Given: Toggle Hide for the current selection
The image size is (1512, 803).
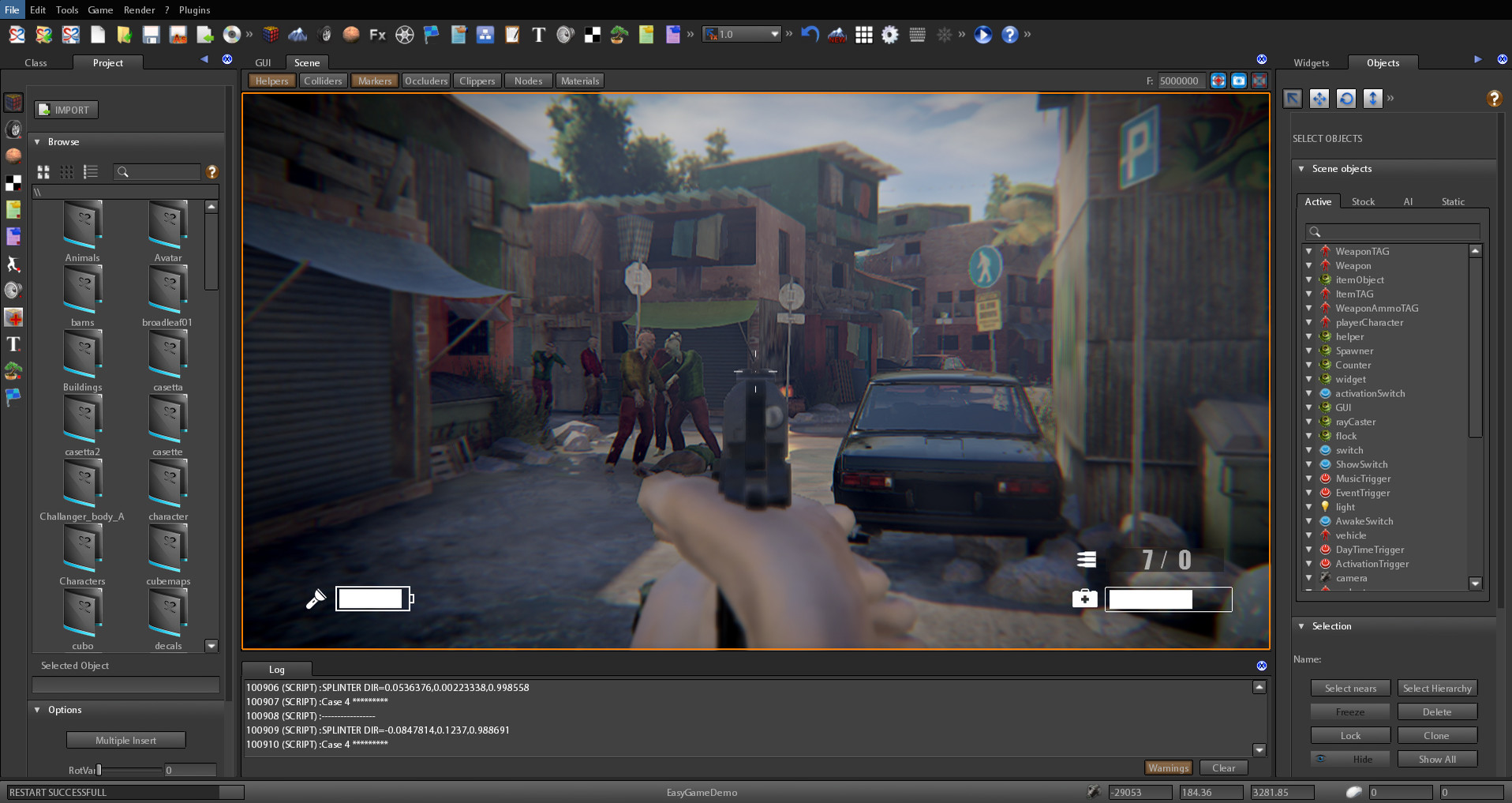Looking at the screenshot, I should pos(1350,758).
